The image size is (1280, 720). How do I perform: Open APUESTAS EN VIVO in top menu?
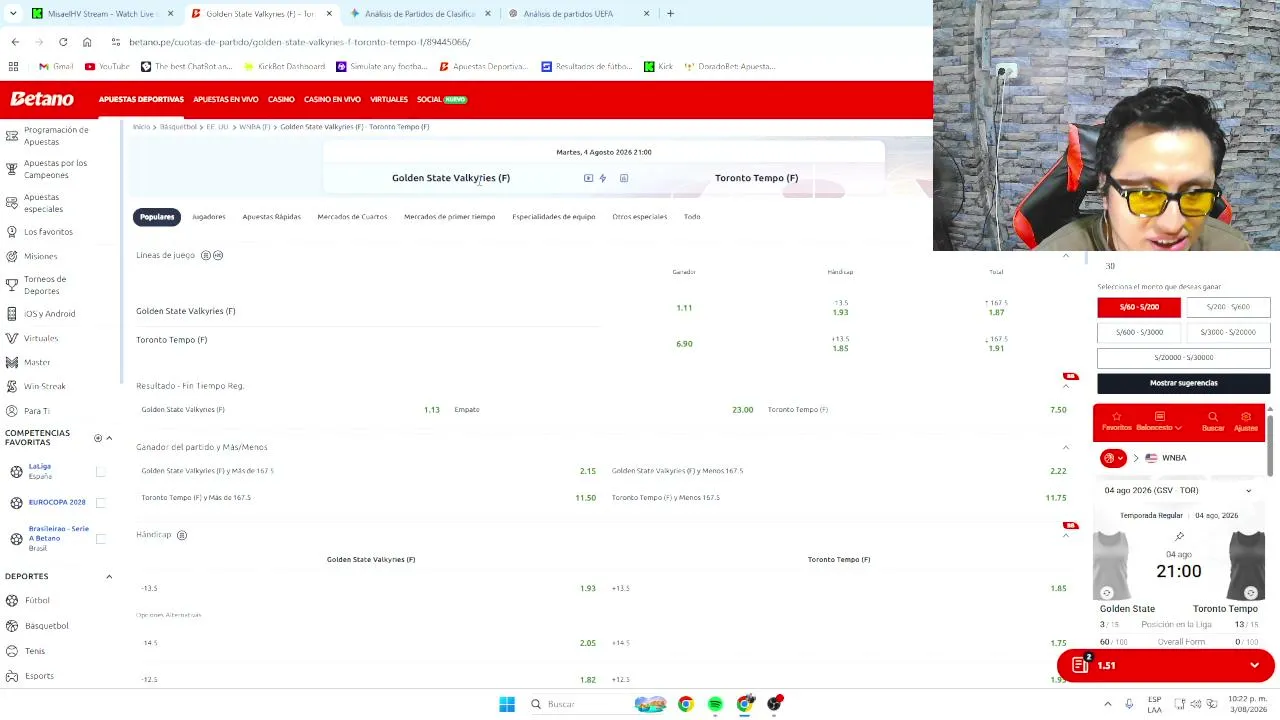225,99
